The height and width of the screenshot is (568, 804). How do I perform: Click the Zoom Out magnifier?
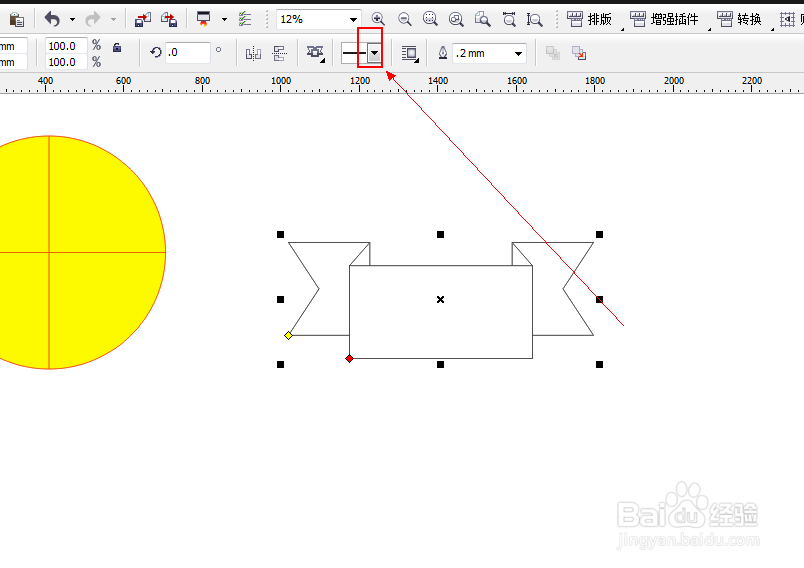(405, 19)
